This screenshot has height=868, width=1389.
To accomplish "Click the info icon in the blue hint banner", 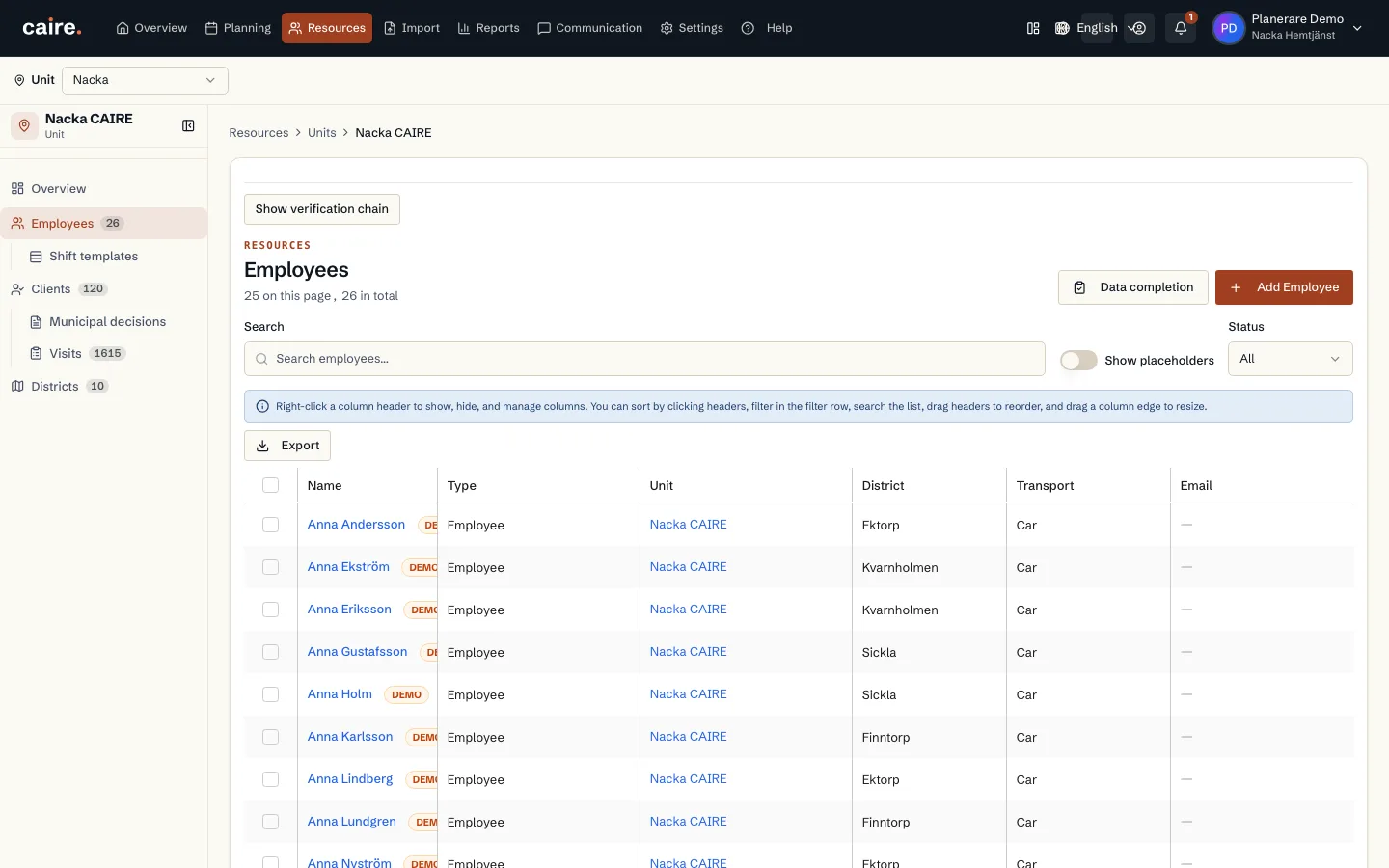I will coord(262,406).
